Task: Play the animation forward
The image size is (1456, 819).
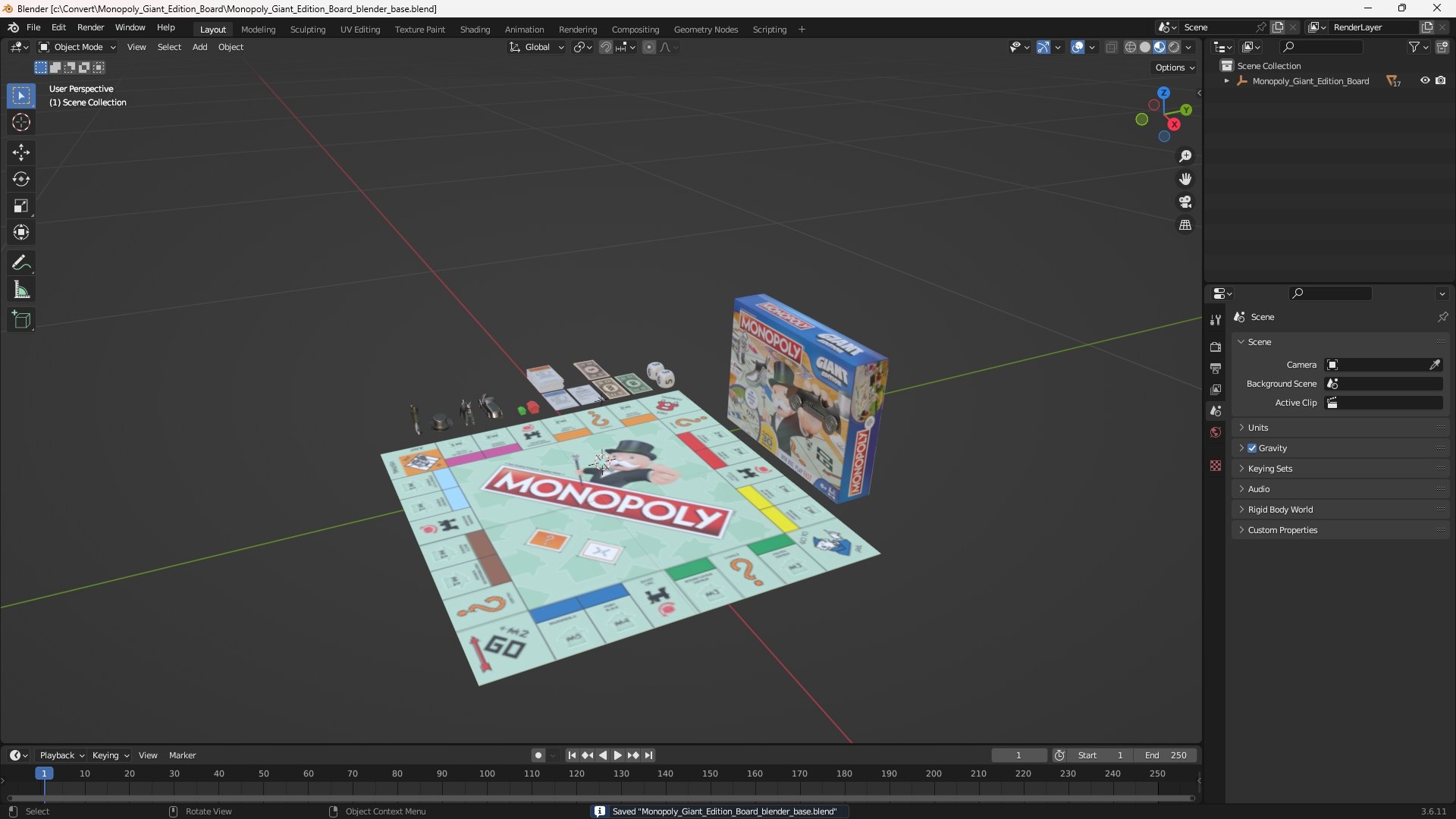Action: [617, 755]
